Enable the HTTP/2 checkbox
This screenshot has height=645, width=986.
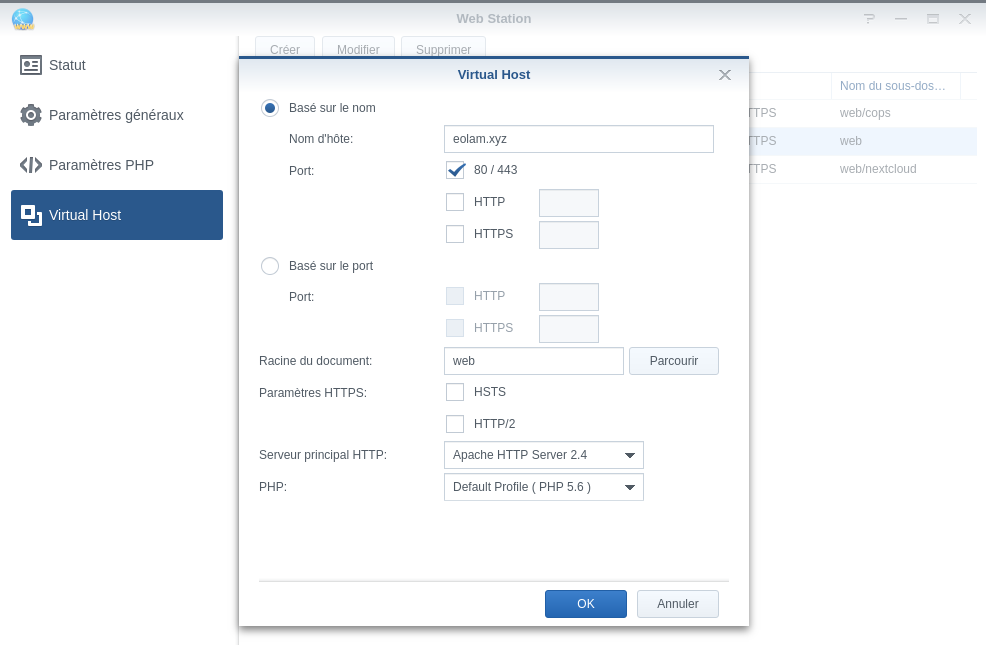(455, 424)
